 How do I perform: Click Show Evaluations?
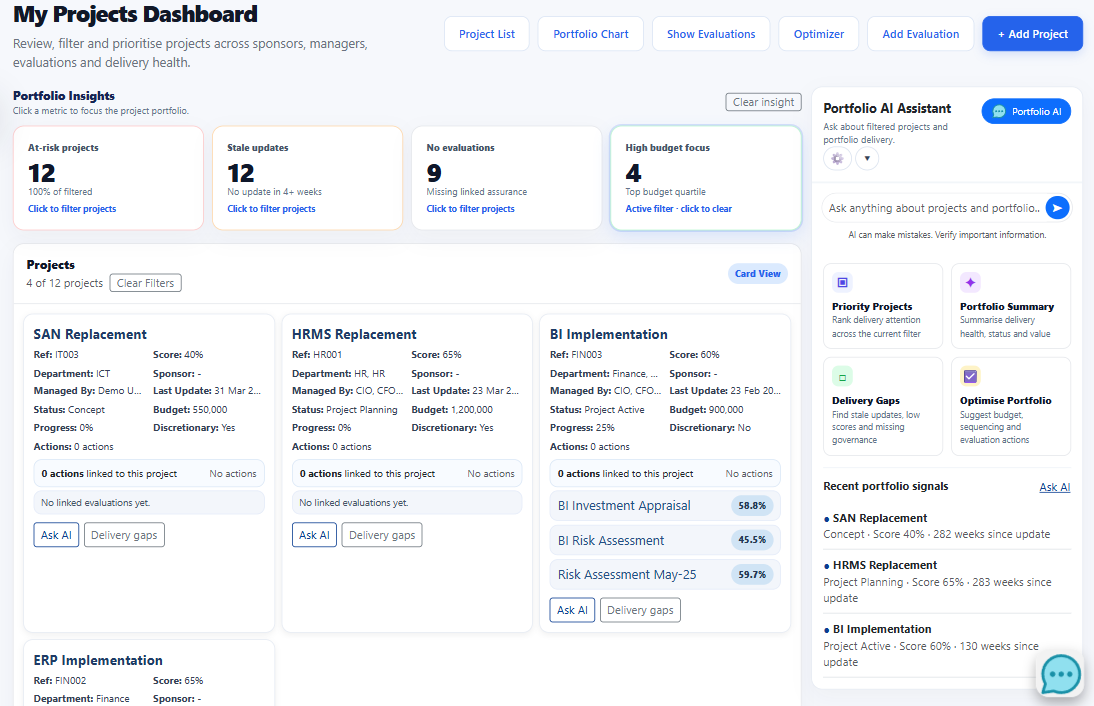pyautogui.click(x=711, y=33)
